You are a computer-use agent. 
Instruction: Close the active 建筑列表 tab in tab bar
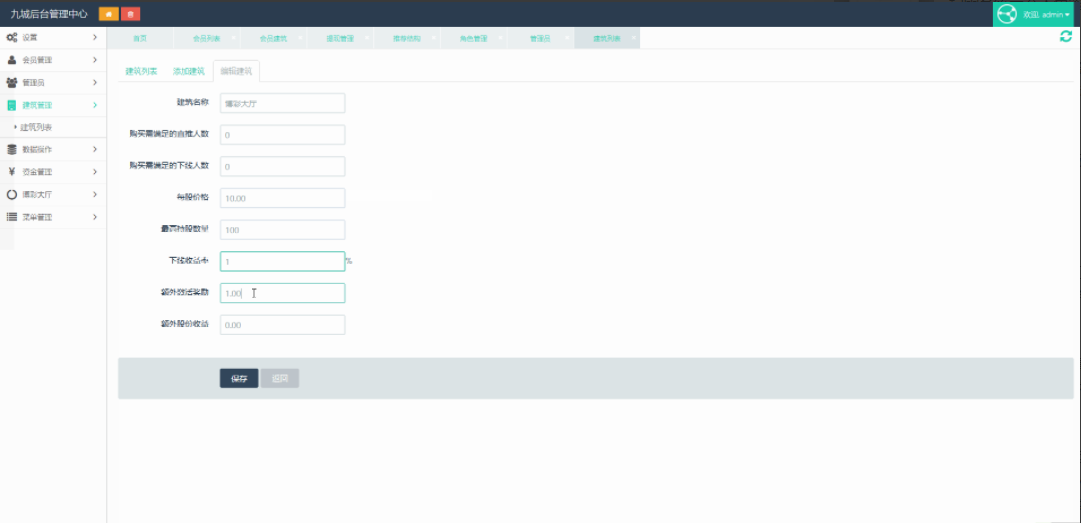point(634,38)
